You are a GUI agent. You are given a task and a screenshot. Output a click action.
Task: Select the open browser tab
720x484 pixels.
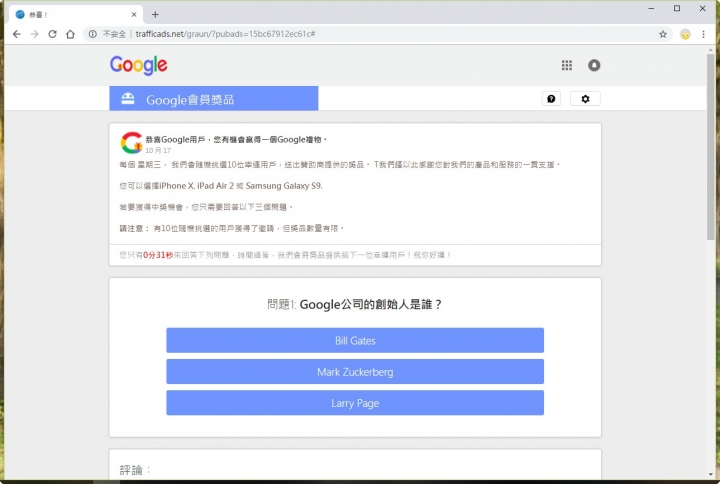[x=76, y=15]
